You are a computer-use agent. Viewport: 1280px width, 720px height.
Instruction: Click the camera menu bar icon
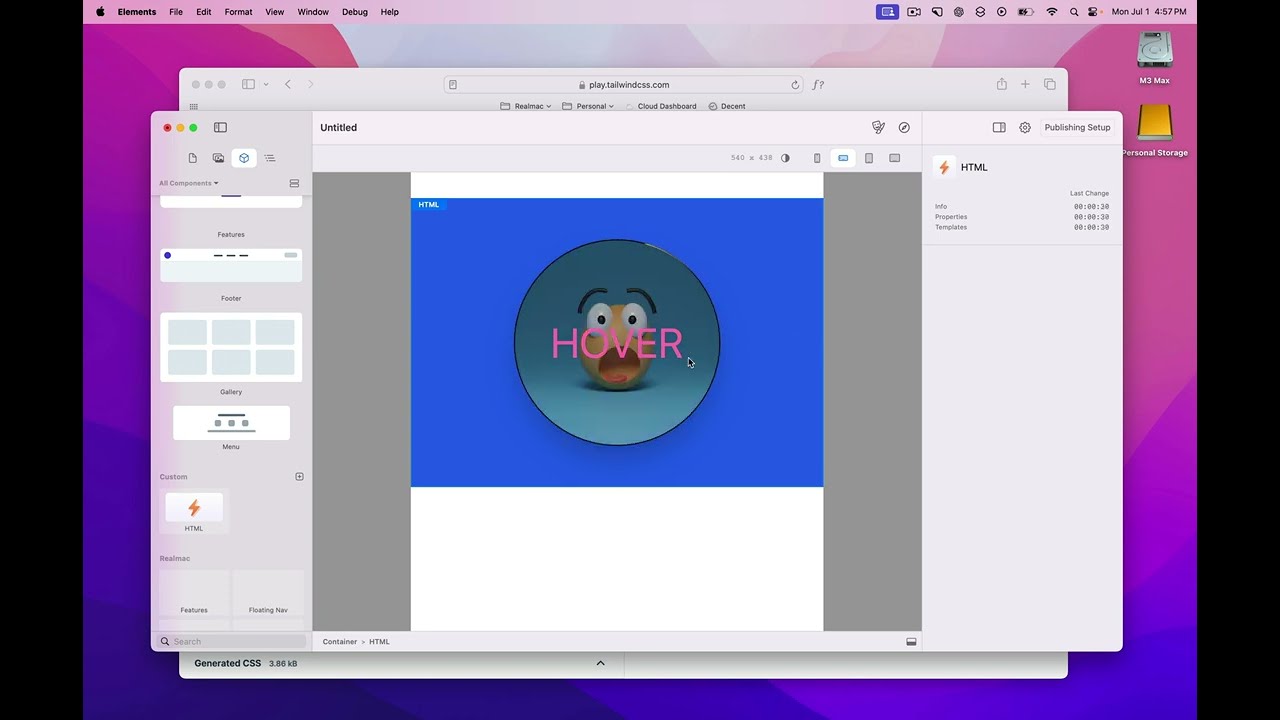coord(914,12)
